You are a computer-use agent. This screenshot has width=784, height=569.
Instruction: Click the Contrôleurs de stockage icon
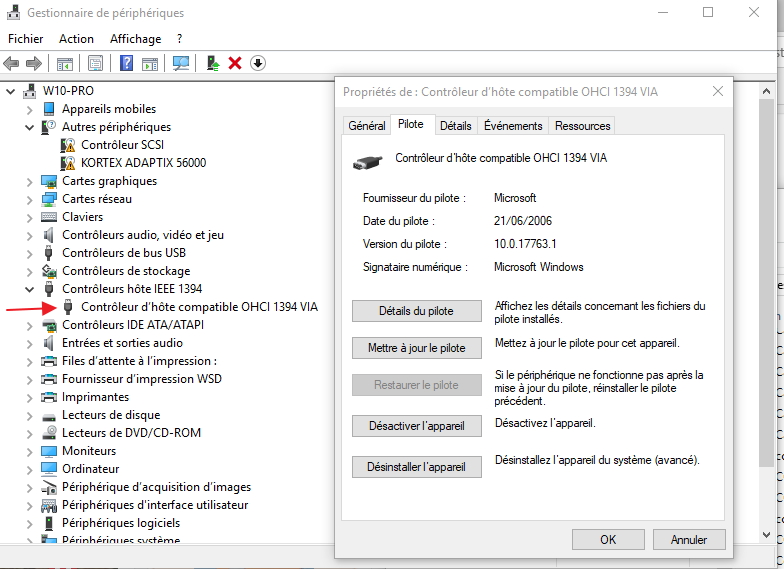click(48, 271)
